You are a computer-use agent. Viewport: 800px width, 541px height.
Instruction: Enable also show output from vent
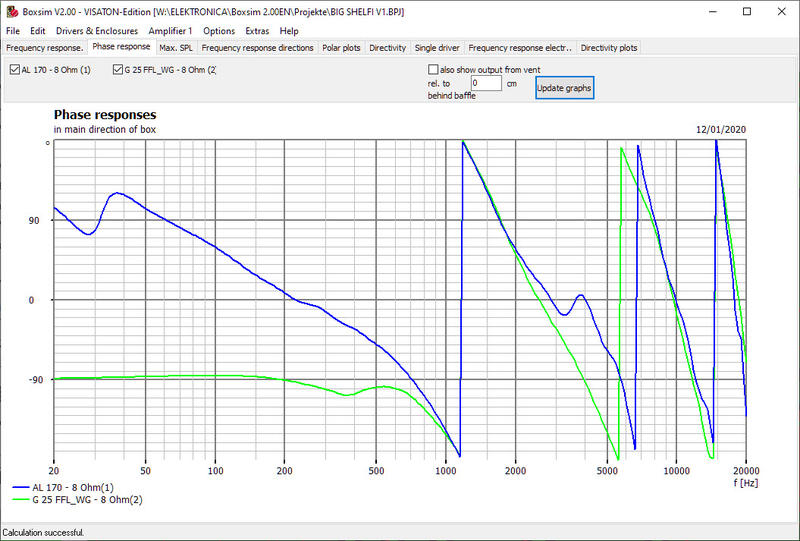[x=433, y=69]
